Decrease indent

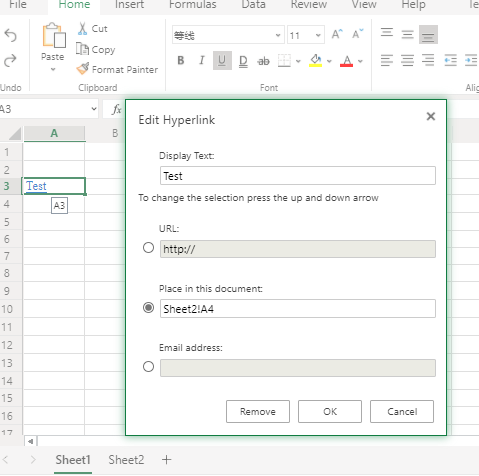click(450, 61)
